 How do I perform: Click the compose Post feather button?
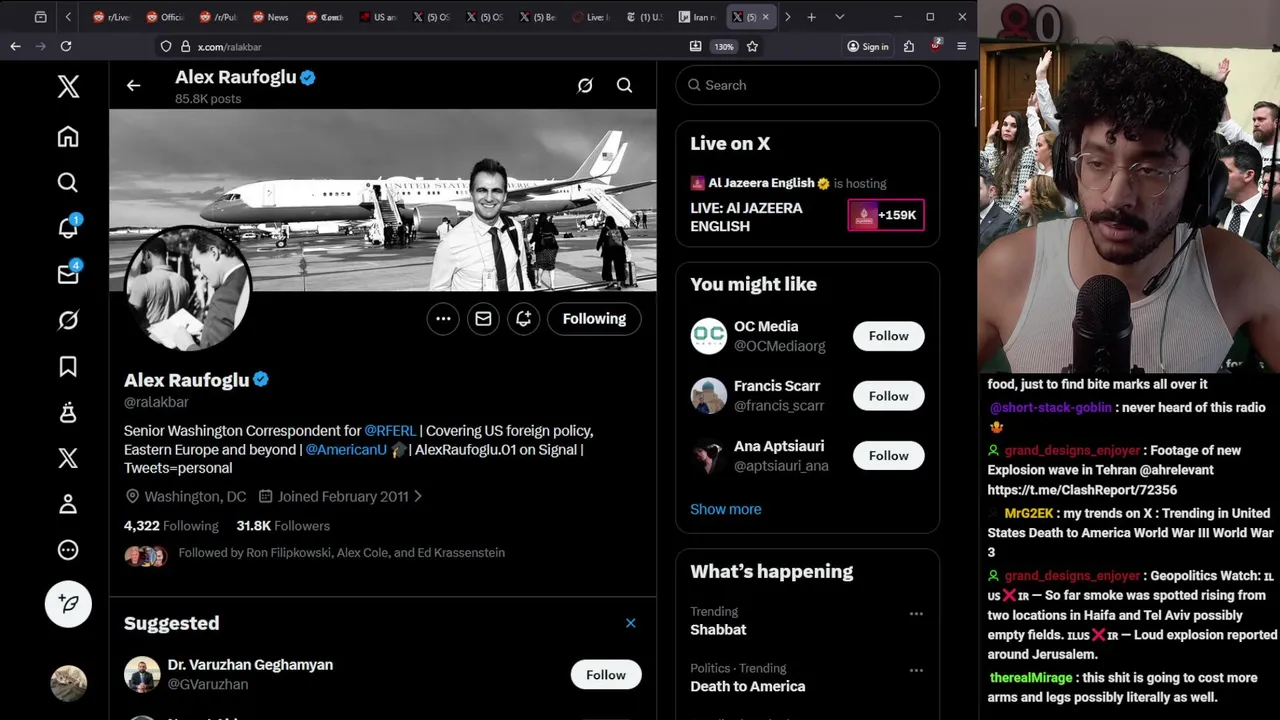[x=68, y=603]
